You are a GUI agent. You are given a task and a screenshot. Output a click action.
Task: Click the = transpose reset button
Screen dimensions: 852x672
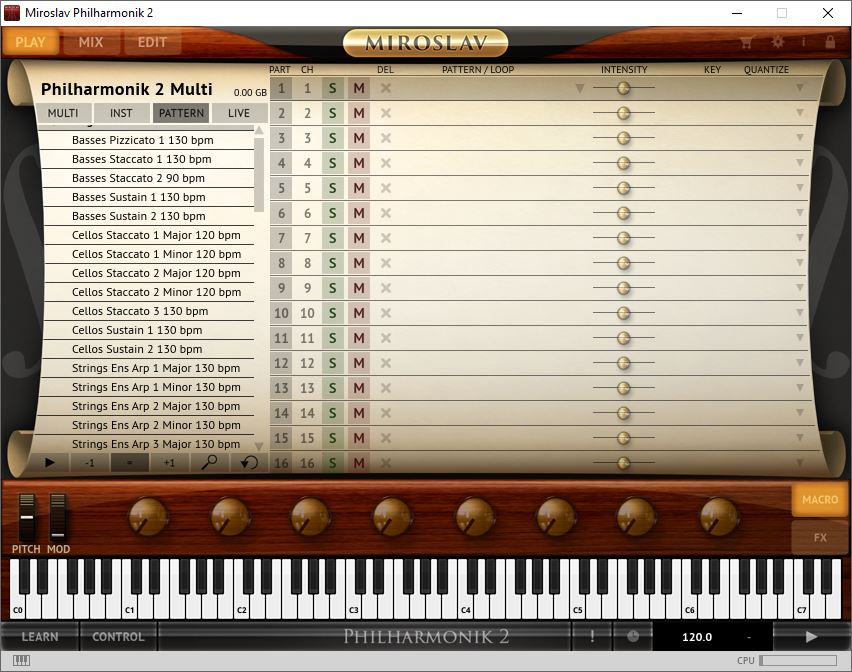click(130, 462)
